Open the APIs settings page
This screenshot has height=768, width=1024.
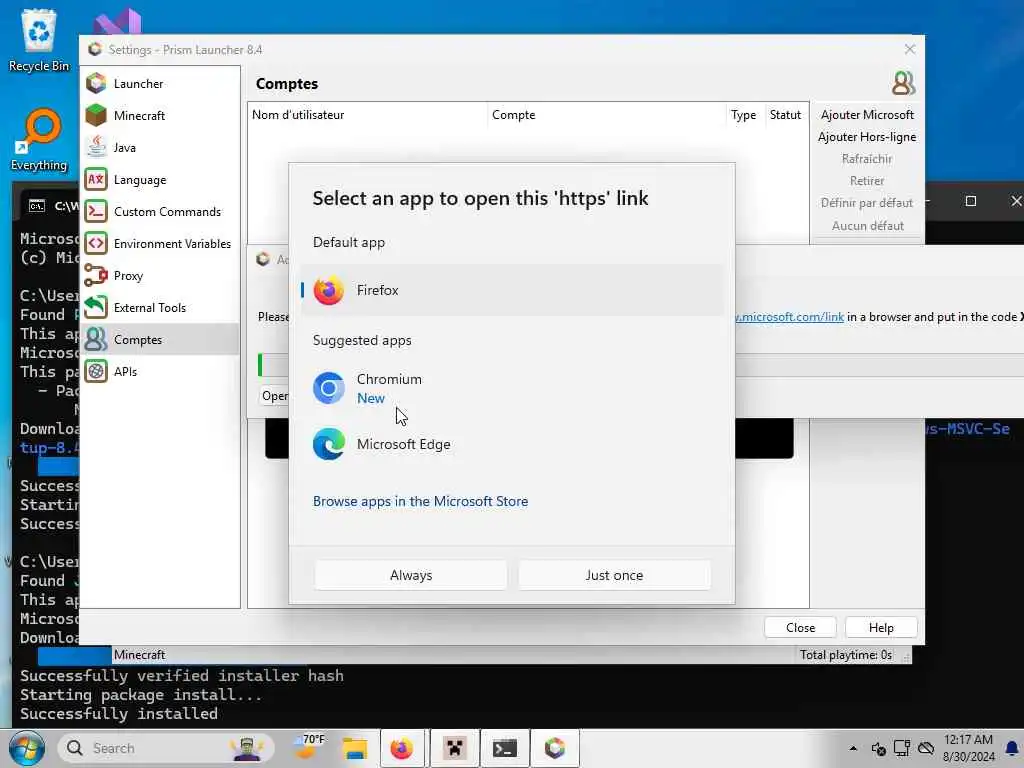point(159,372)
